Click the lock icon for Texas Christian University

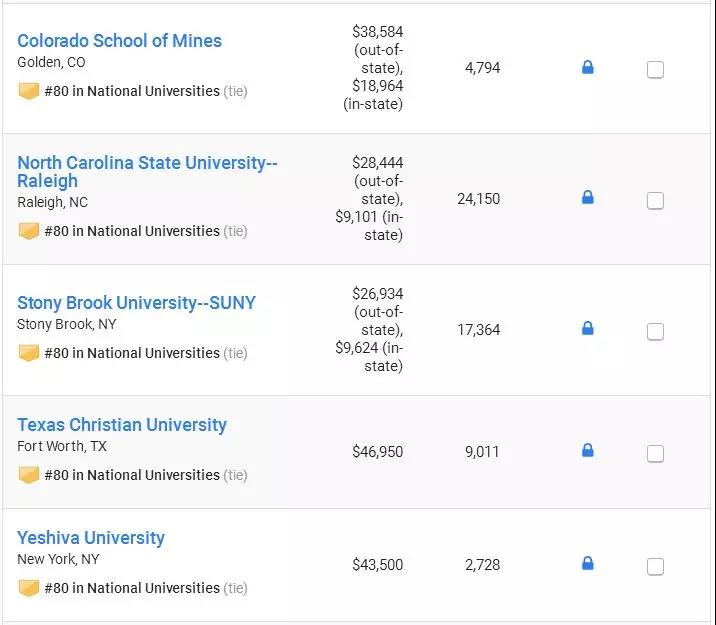(x=587, y=451)
